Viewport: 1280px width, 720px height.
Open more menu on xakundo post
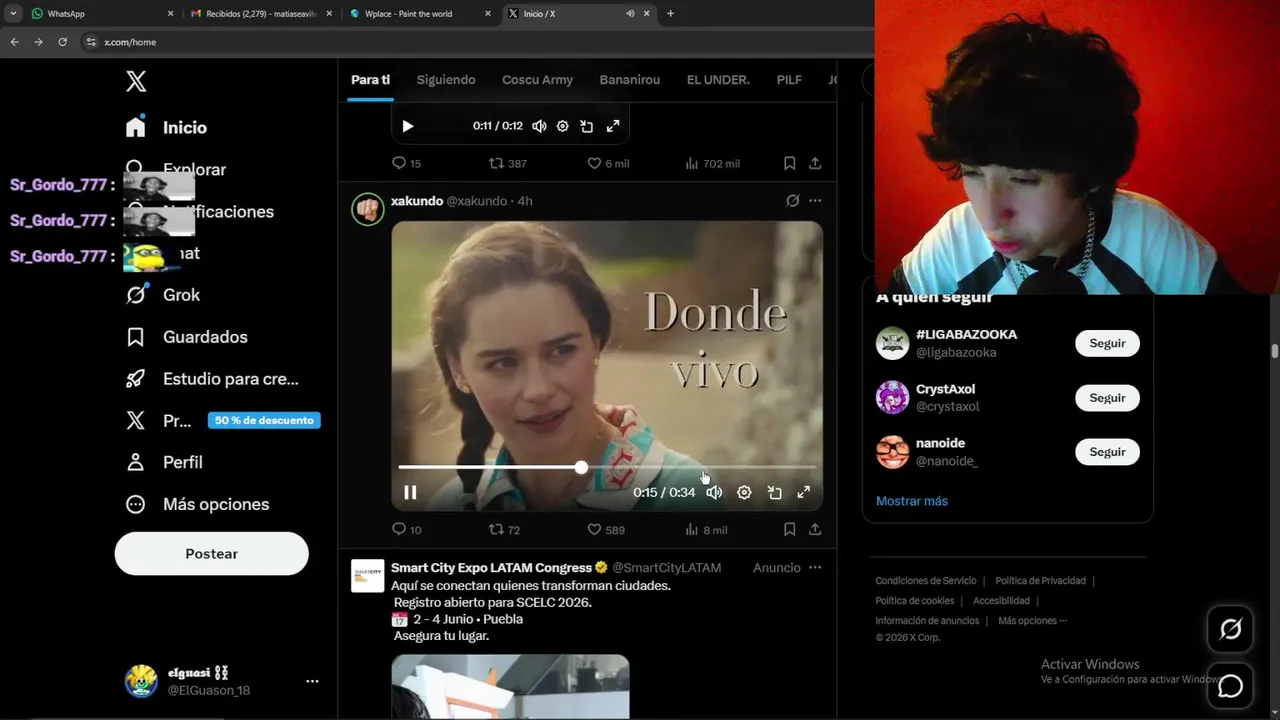(815, 201)
